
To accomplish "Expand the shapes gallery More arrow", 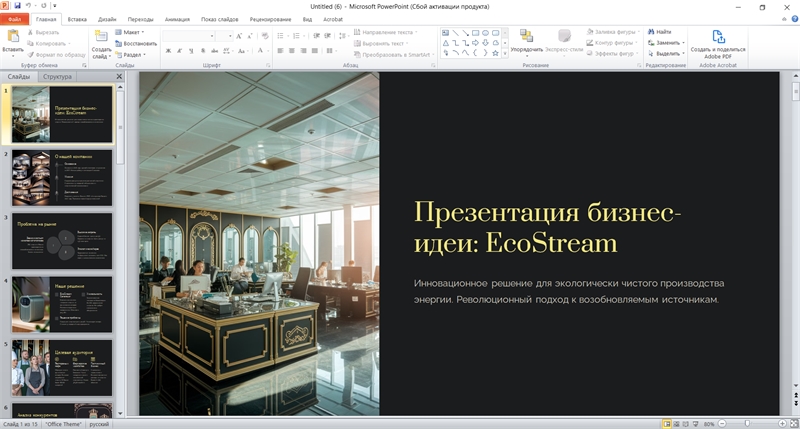I will coord(505,53).
